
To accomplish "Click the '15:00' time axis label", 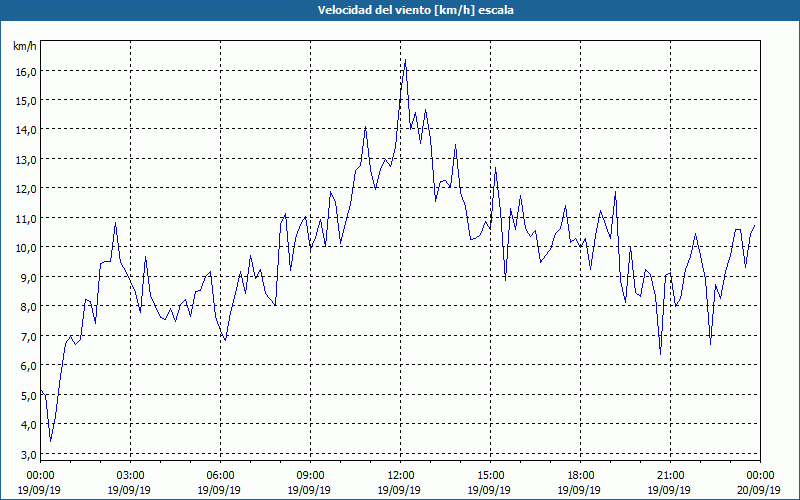I will tap(491, 476).
